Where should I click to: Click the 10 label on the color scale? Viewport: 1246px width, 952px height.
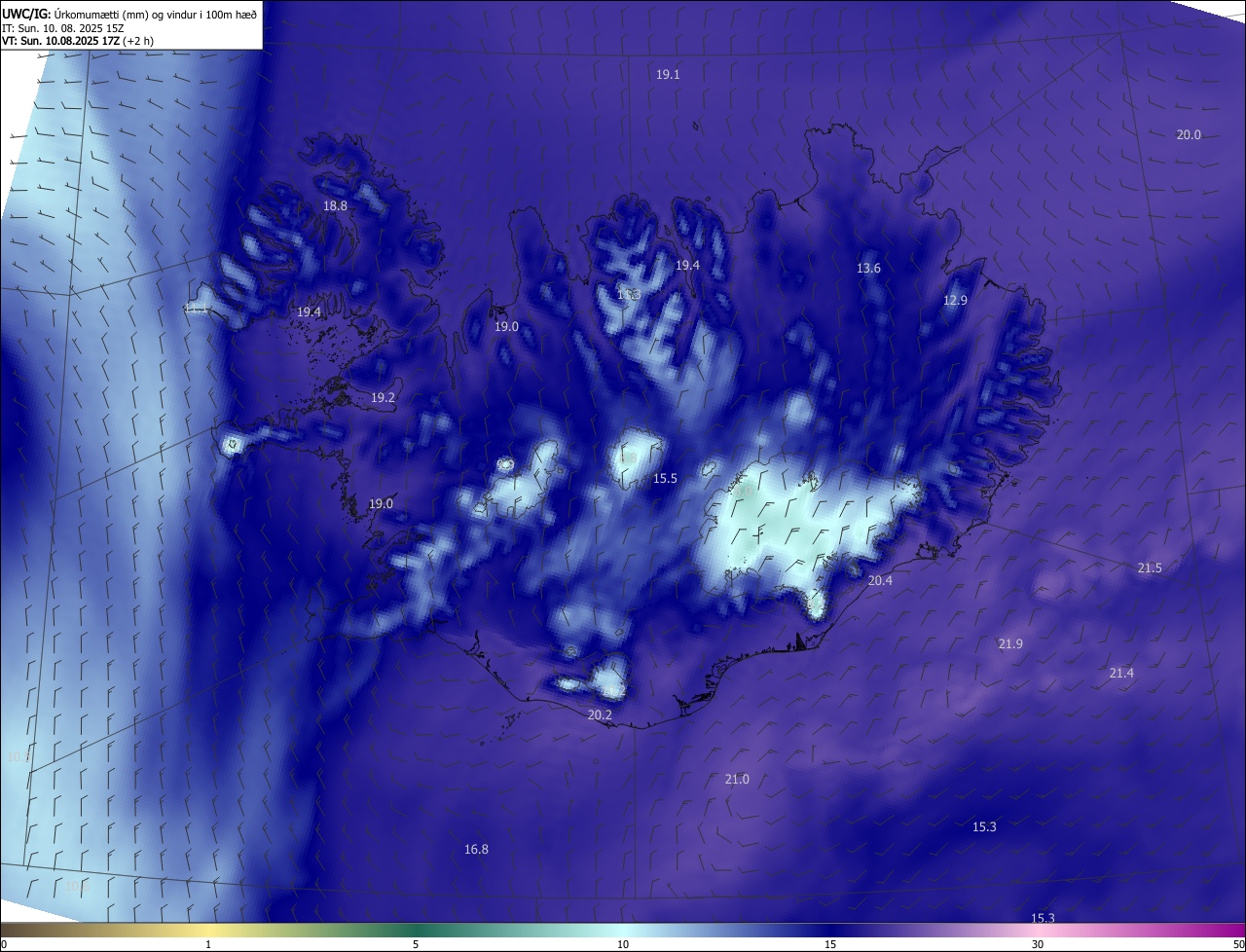coord(623,944)
